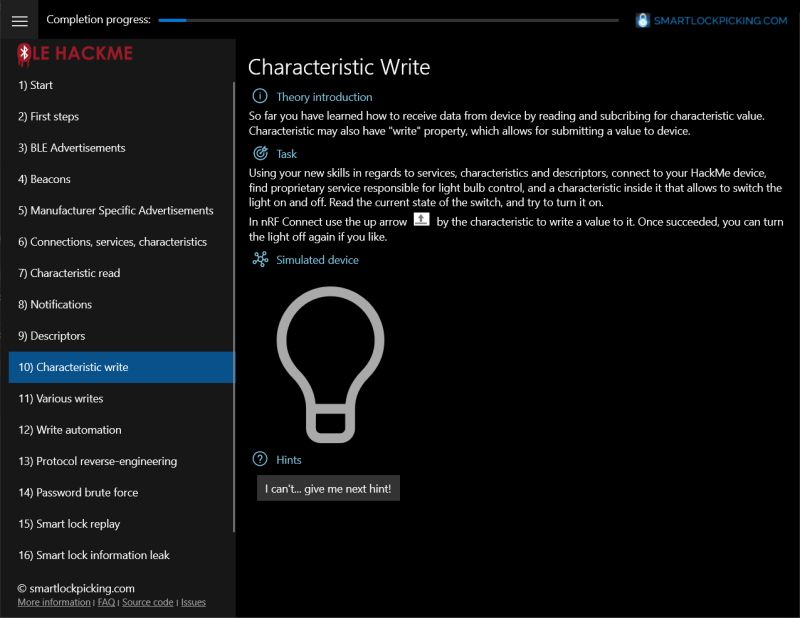Screen dimensions: 800x618
Task: Click the completion progress bar
Action: (390, 17)
